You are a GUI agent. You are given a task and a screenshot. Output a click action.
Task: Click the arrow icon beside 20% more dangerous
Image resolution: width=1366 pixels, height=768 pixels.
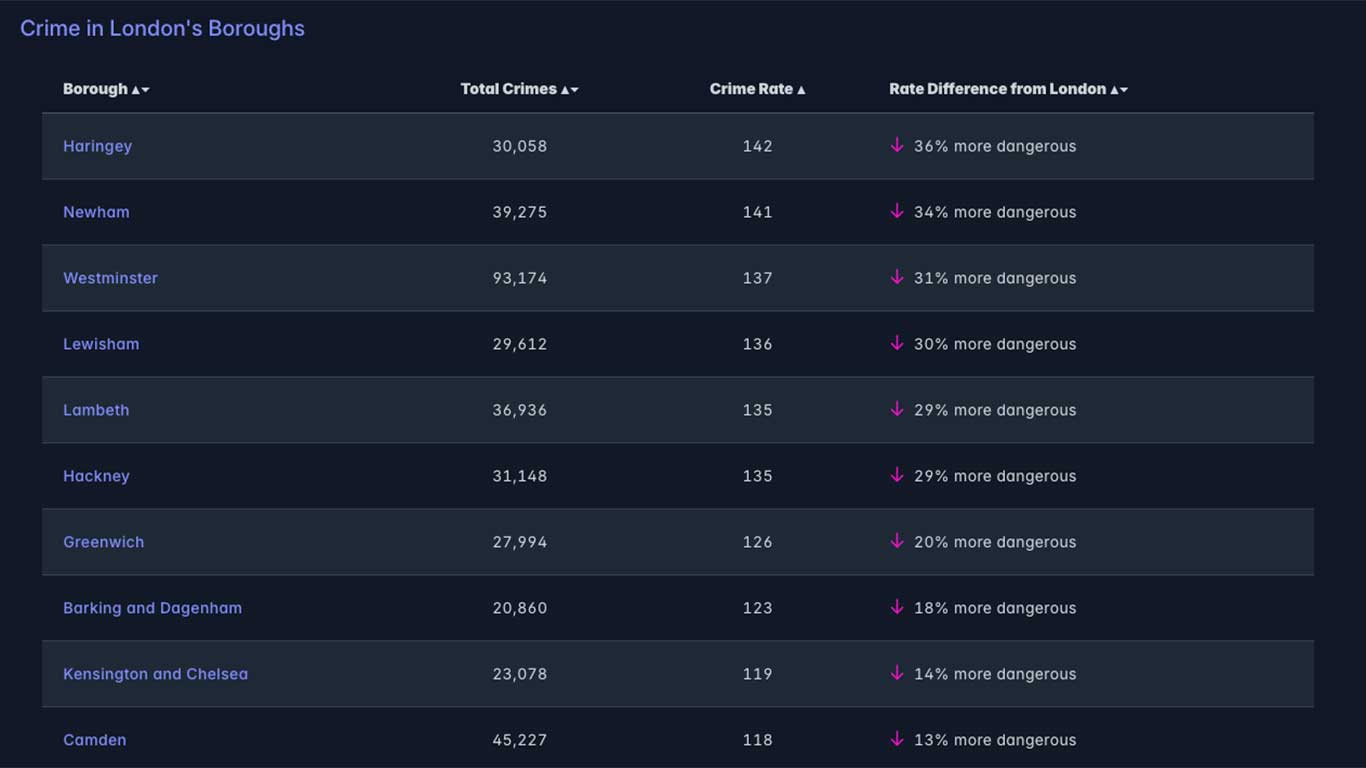[897, 541]
